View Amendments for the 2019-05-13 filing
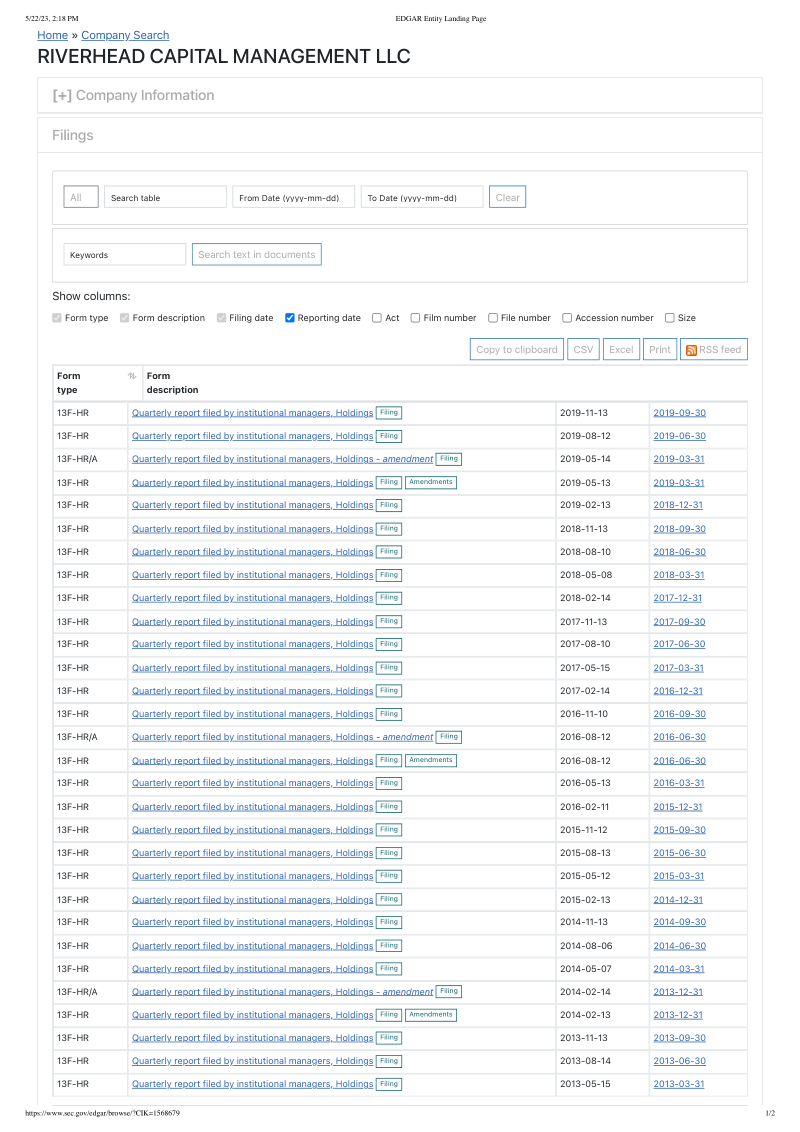This screenshot has width=800, height=1132. [x=431, y=482]
